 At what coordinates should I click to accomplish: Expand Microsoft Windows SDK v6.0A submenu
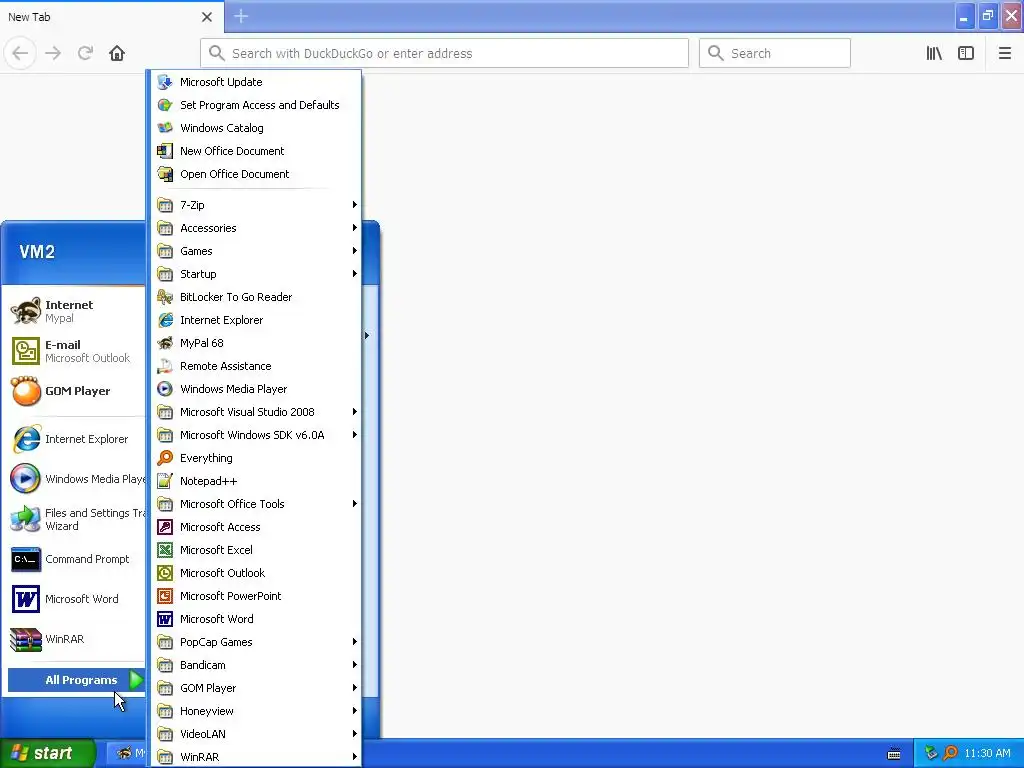pyautogui.click(x=256, y=435)
